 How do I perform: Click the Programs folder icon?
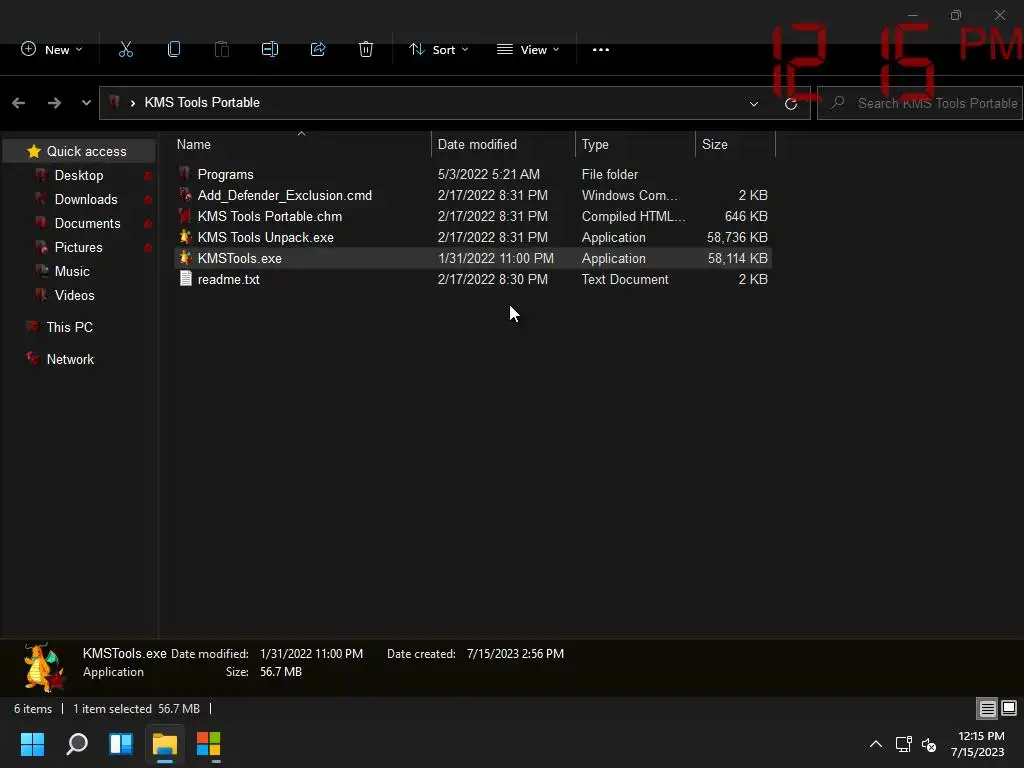[x=185, y=174]
